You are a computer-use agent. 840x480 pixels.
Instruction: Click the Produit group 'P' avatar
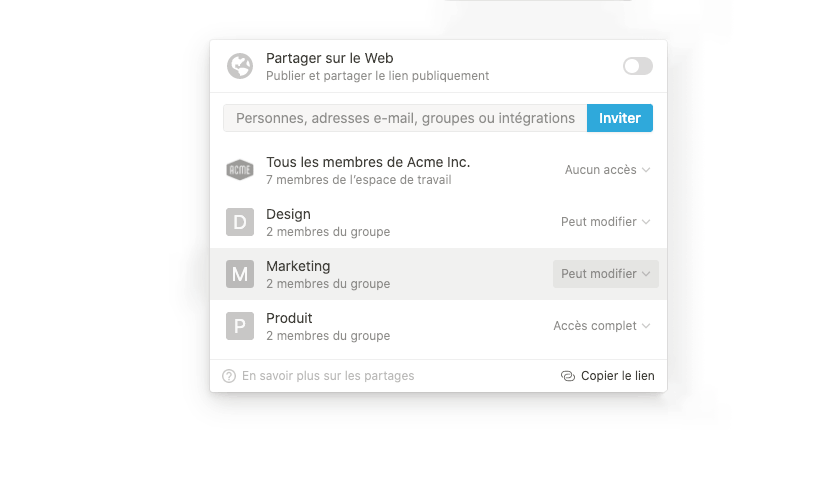tap(240, 326)
